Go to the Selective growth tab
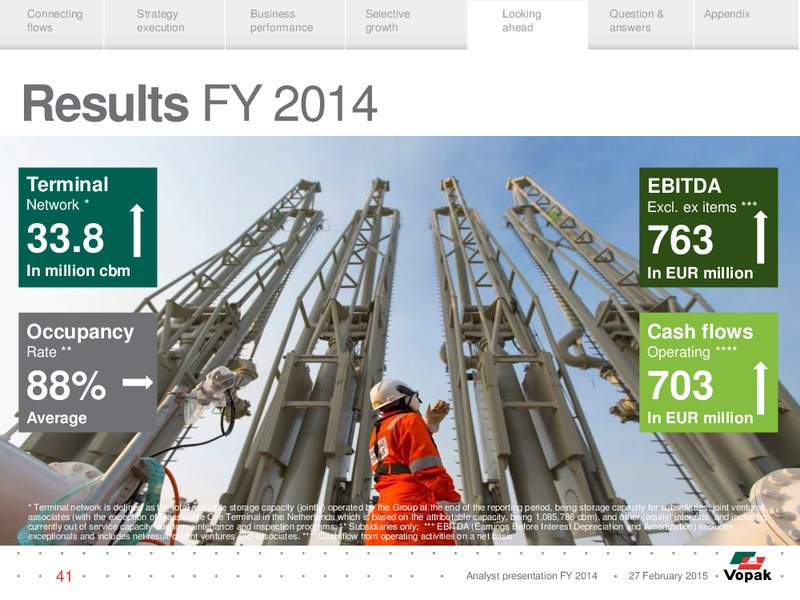 (407, 24)
